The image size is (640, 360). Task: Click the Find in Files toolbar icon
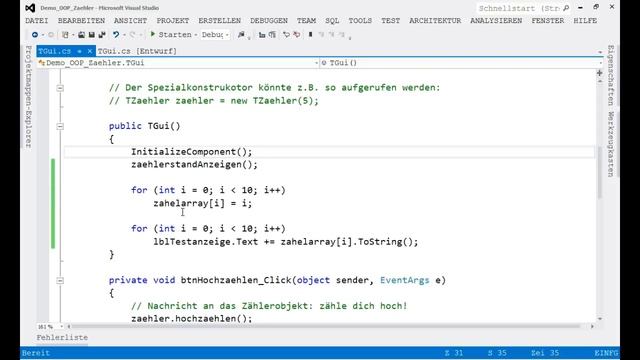[241, 35]
